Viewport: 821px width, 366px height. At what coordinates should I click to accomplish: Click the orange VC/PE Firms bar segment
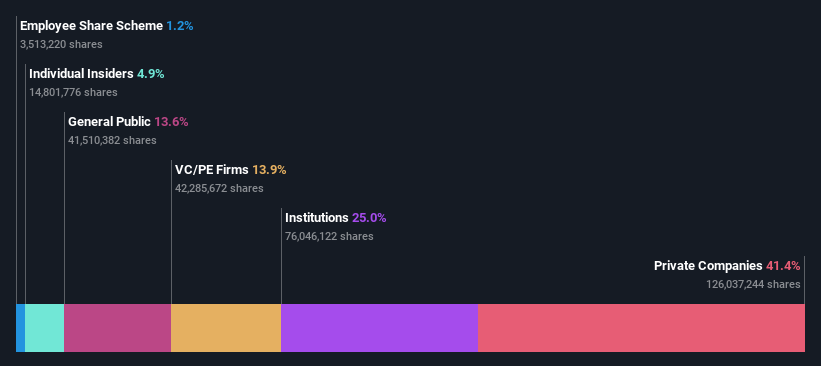tap(226, 328)
